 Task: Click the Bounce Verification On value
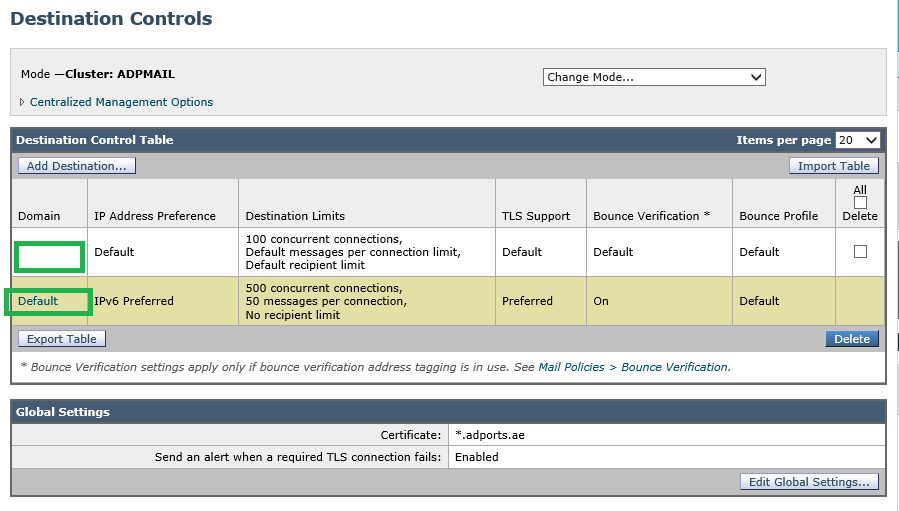coord(601,301)
